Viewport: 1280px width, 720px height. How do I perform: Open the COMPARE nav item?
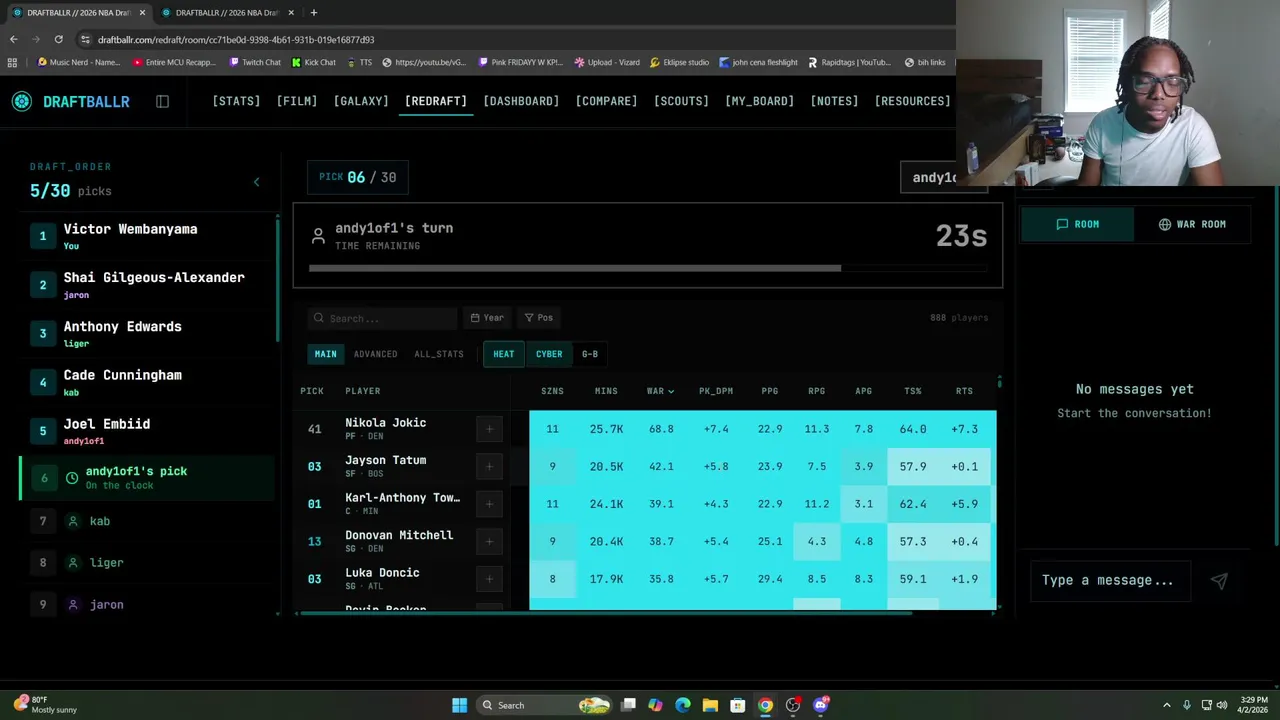[606, 101]
